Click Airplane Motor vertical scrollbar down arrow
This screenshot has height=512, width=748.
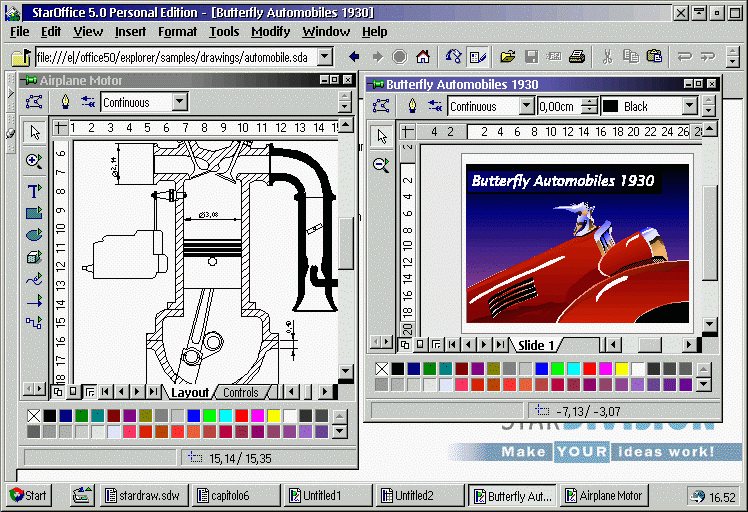pos(346,370)
